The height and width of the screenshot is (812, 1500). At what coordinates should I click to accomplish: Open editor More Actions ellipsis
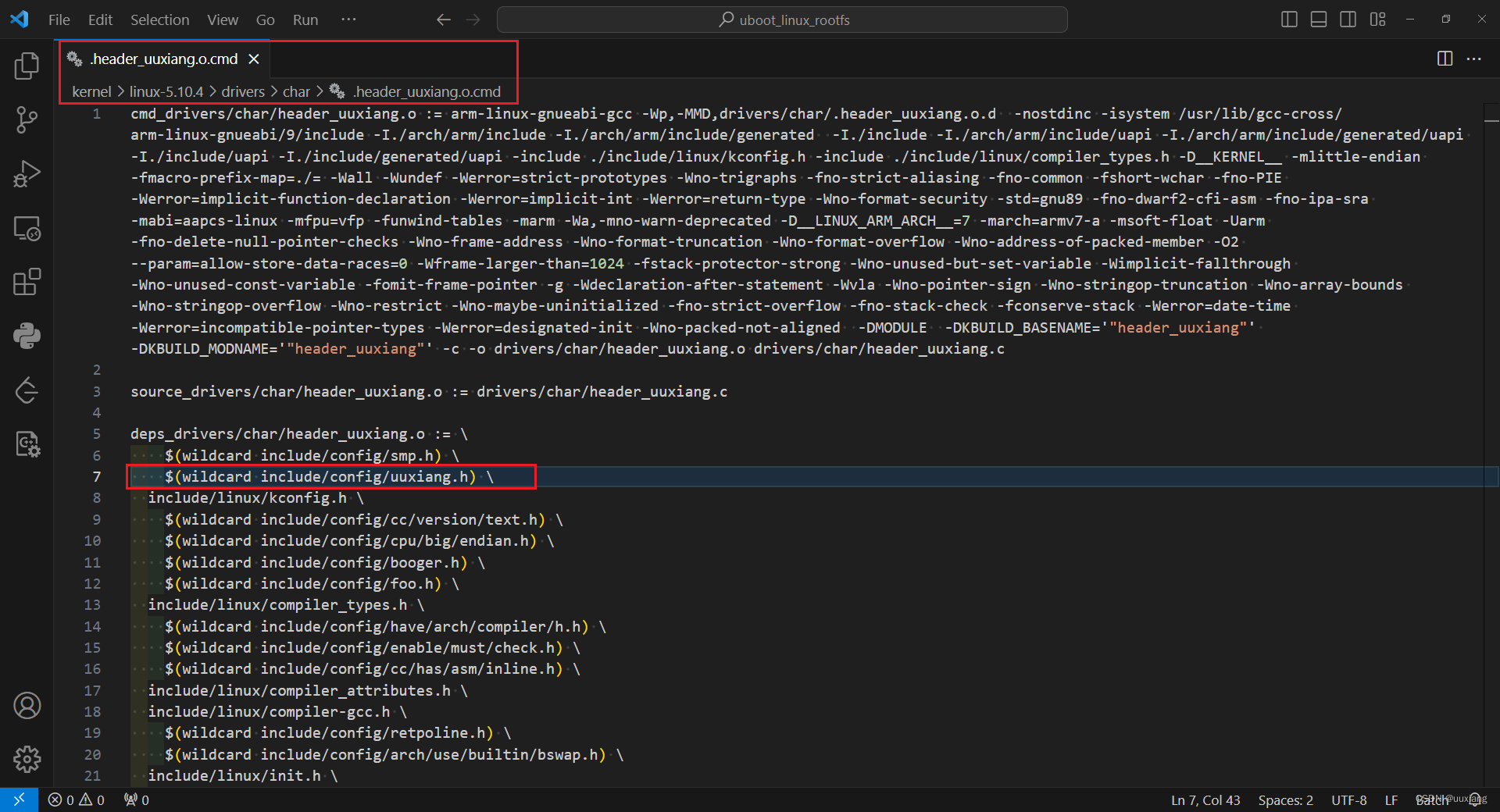pyautogui.click(x=1474, y=59)
